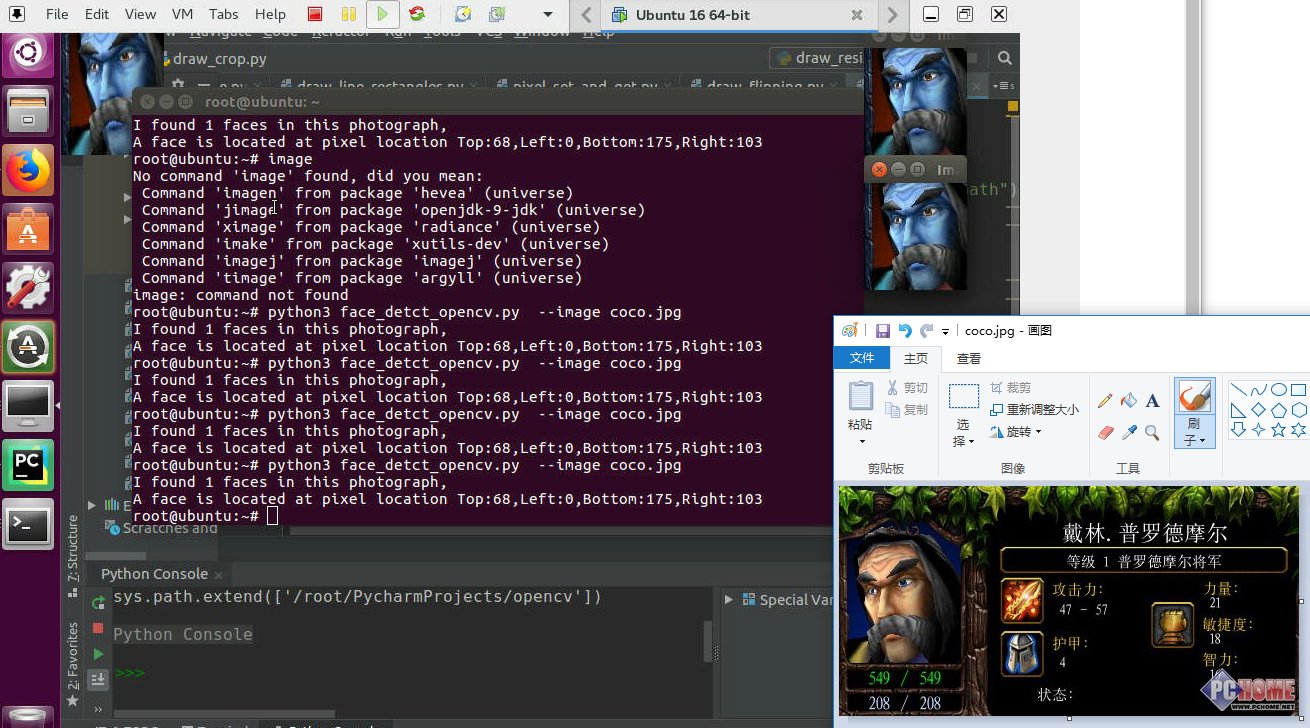Undo last action in Paint
This screenshot has width=1310, height=728.
905,331
